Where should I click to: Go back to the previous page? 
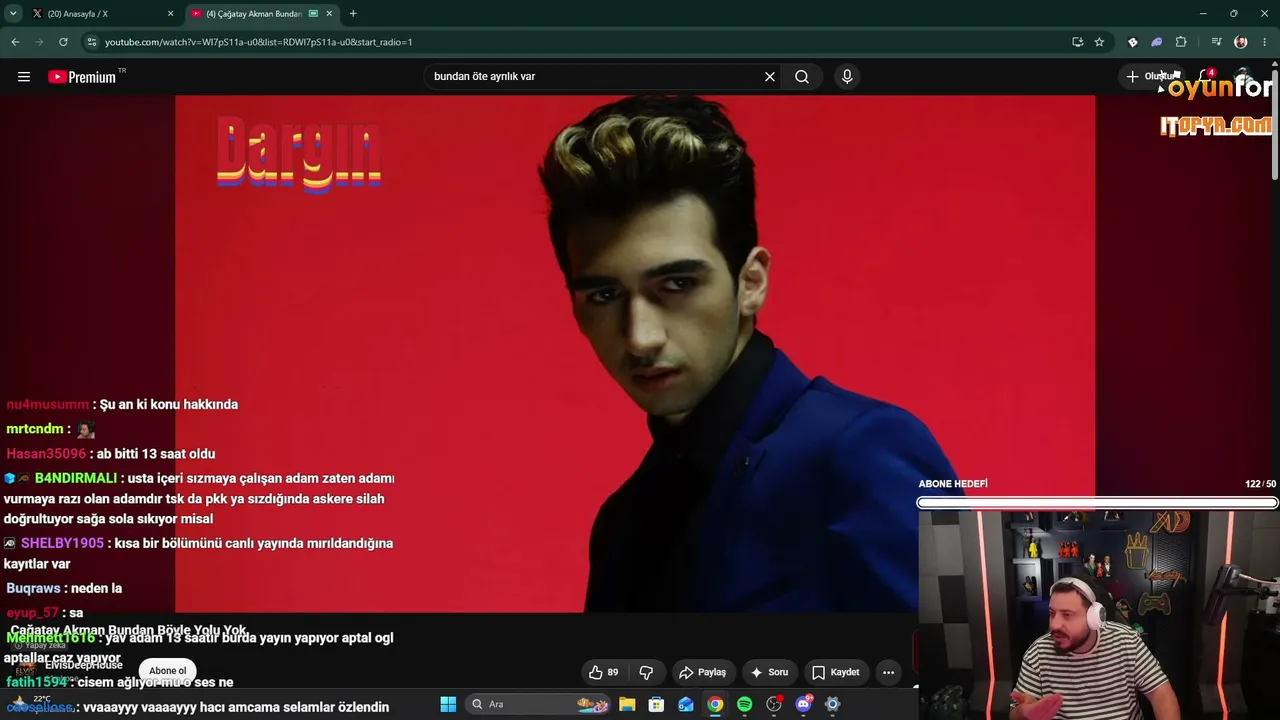[x=15, y=42]
